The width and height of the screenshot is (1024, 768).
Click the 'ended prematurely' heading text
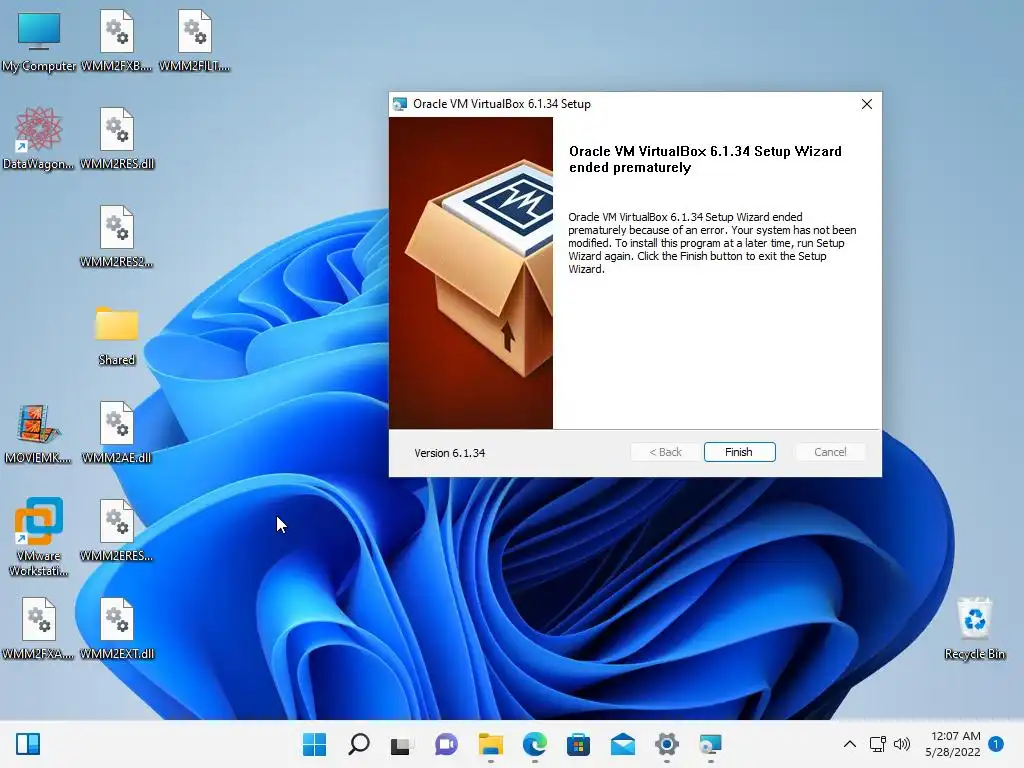[x=630, y=168]
